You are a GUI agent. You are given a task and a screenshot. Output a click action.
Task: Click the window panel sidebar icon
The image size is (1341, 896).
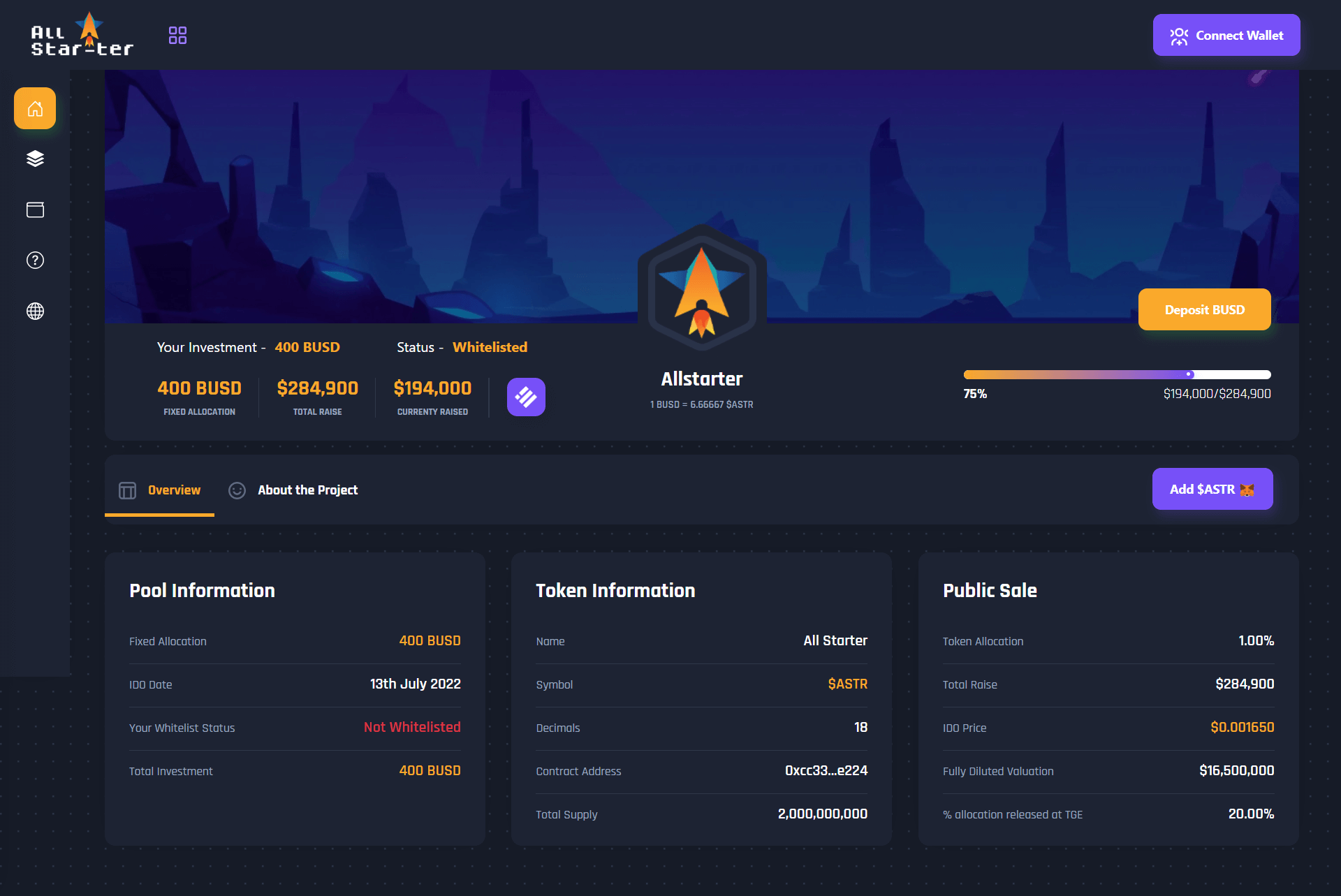tap(35, 210)
